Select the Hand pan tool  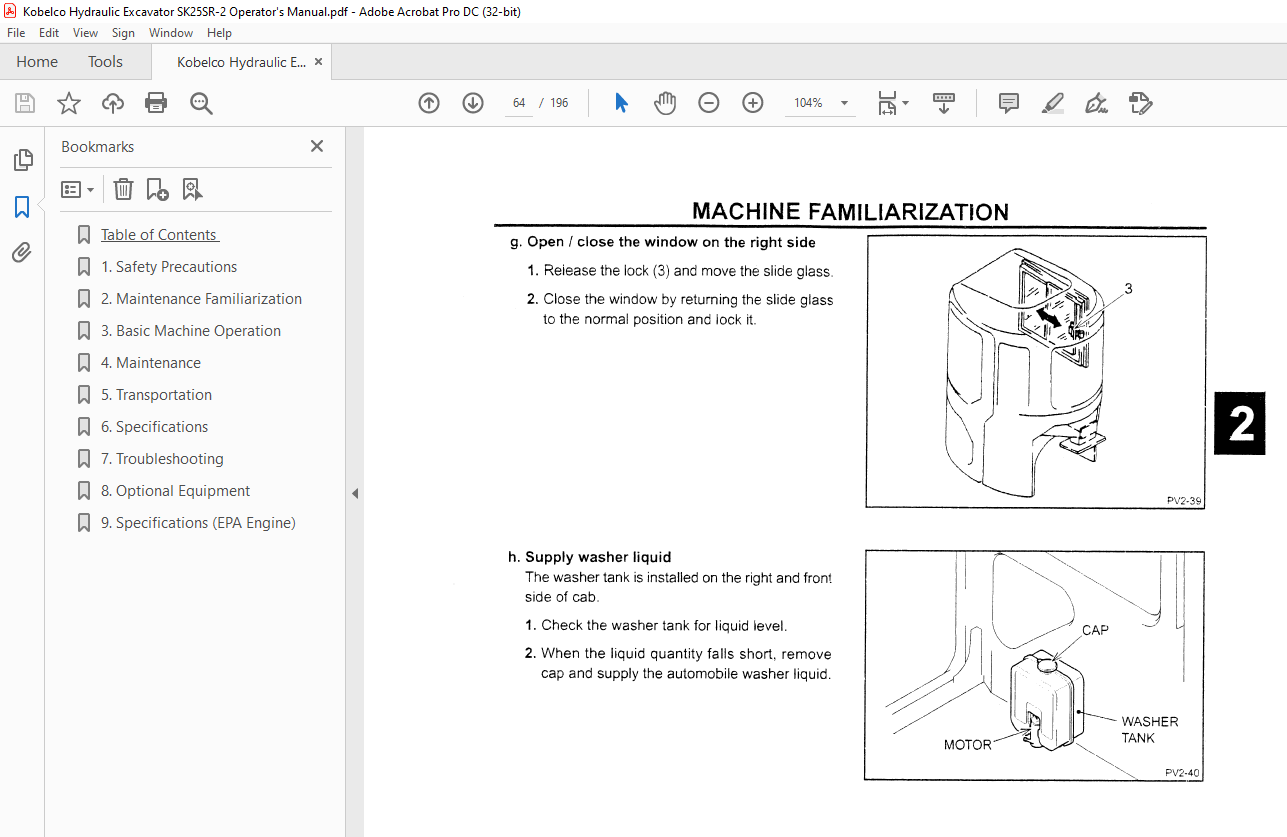coord(665,103)
